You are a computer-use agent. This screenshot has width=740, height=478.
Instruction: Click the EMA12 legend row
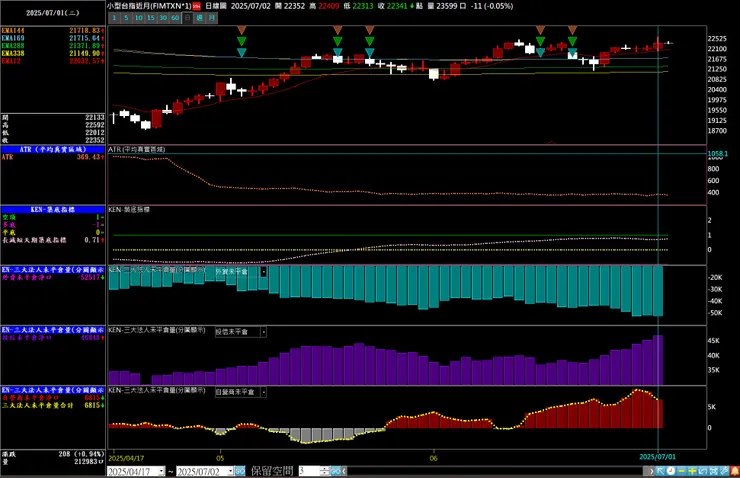coord(52,61)
